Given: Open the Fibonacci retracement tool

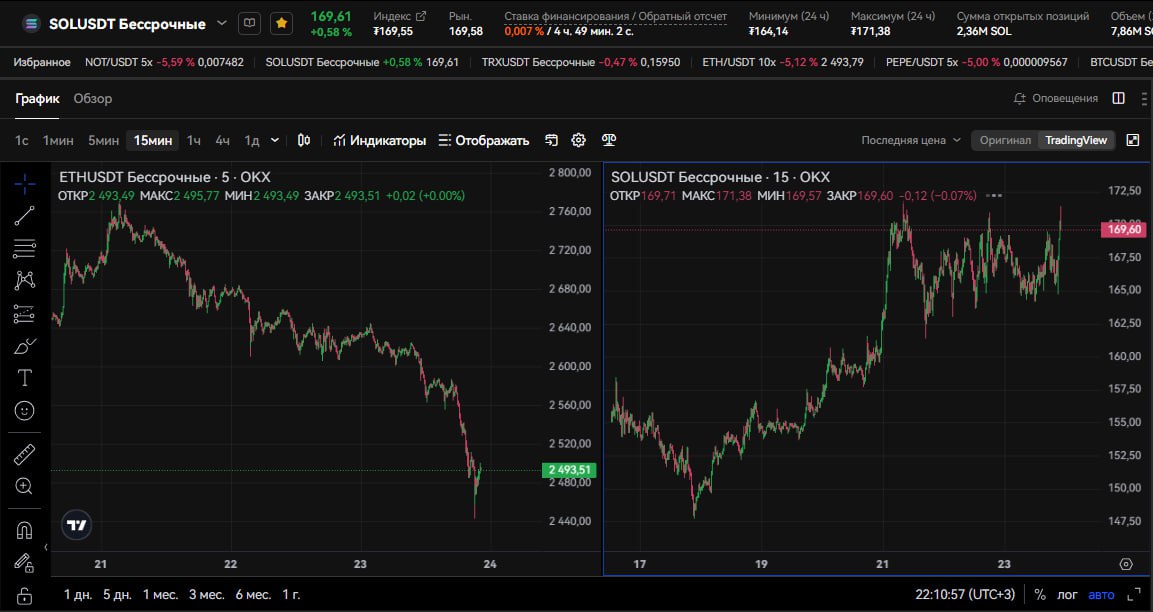Looking at the screenshot, I should [x=24, y=248].
